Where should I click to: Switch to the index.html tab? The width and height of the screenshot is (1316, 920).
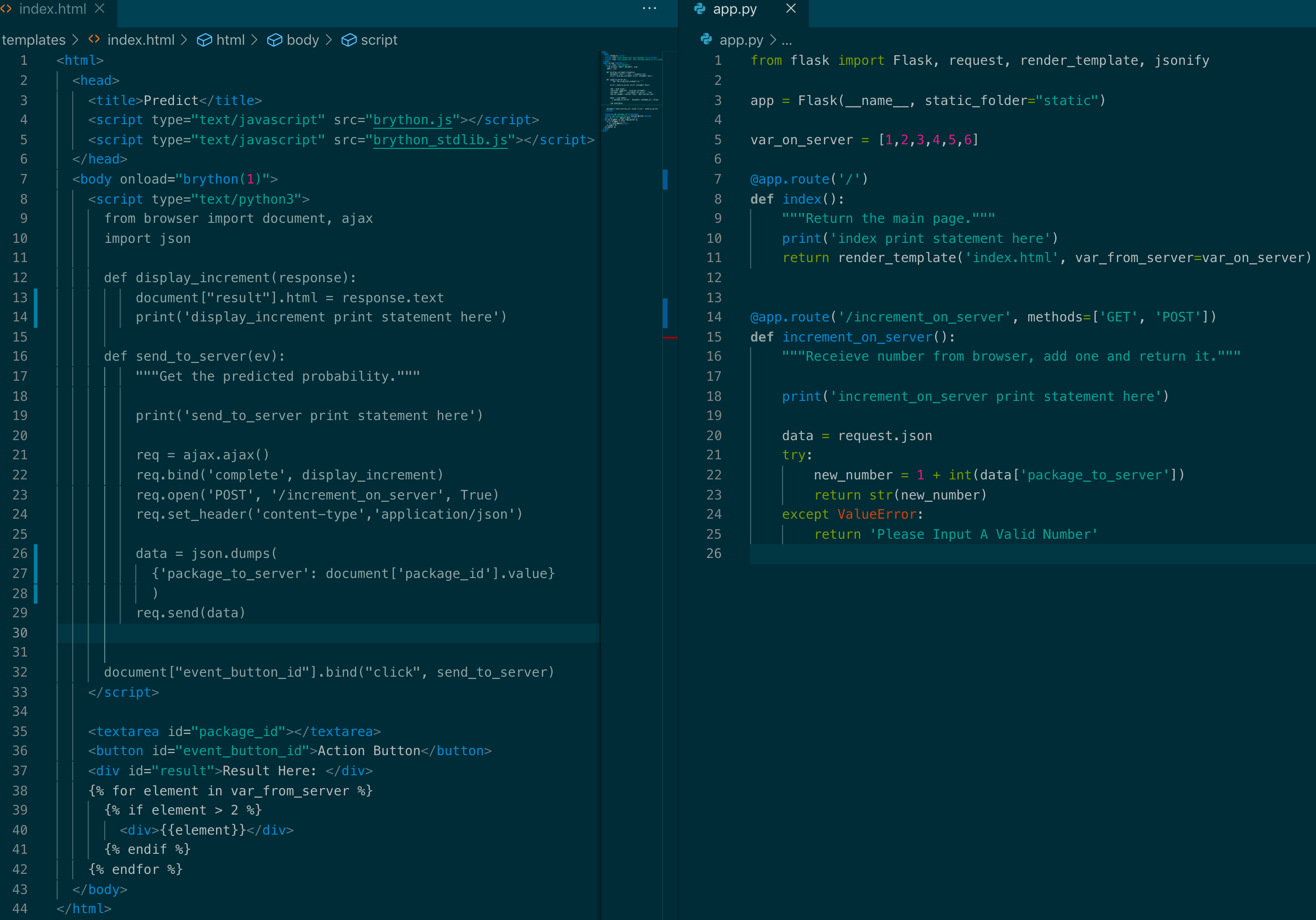click(53, 9)
